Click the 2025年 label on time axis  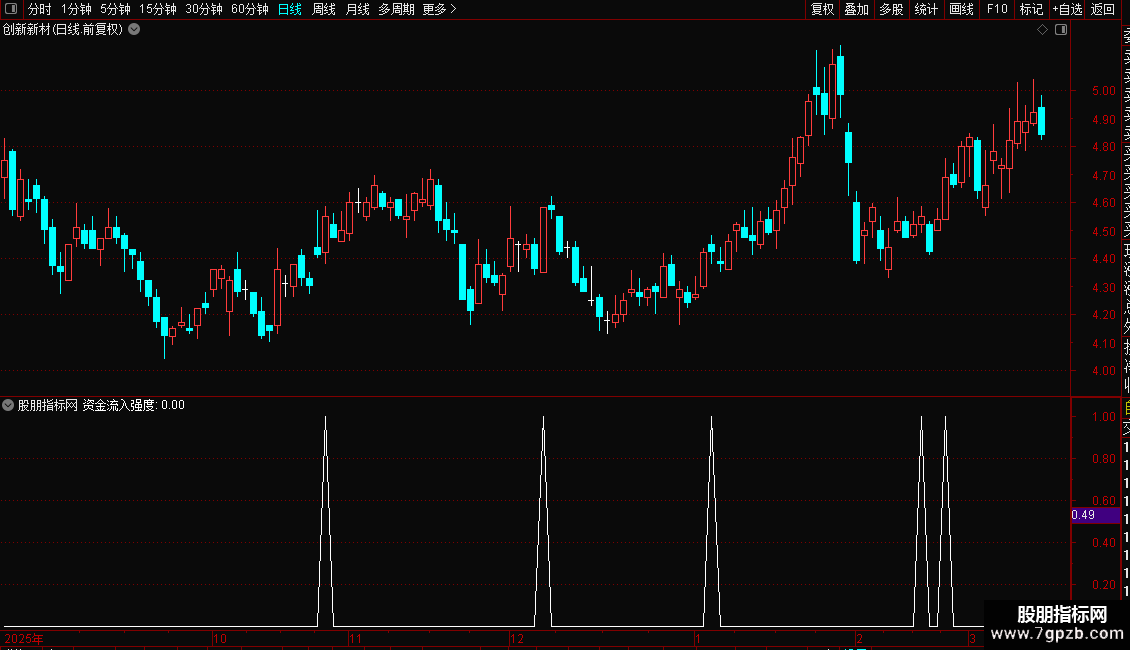(x=24, y=638)
